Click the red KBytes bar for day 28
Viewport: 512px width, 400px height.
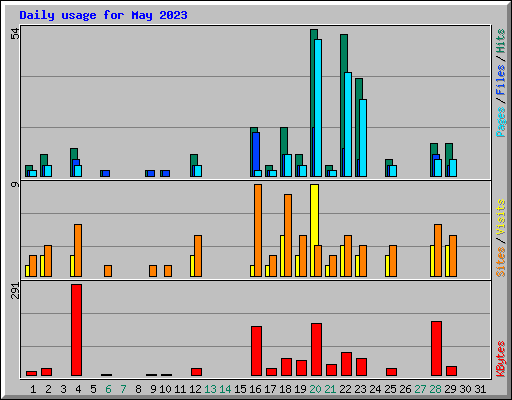(436, 349)
